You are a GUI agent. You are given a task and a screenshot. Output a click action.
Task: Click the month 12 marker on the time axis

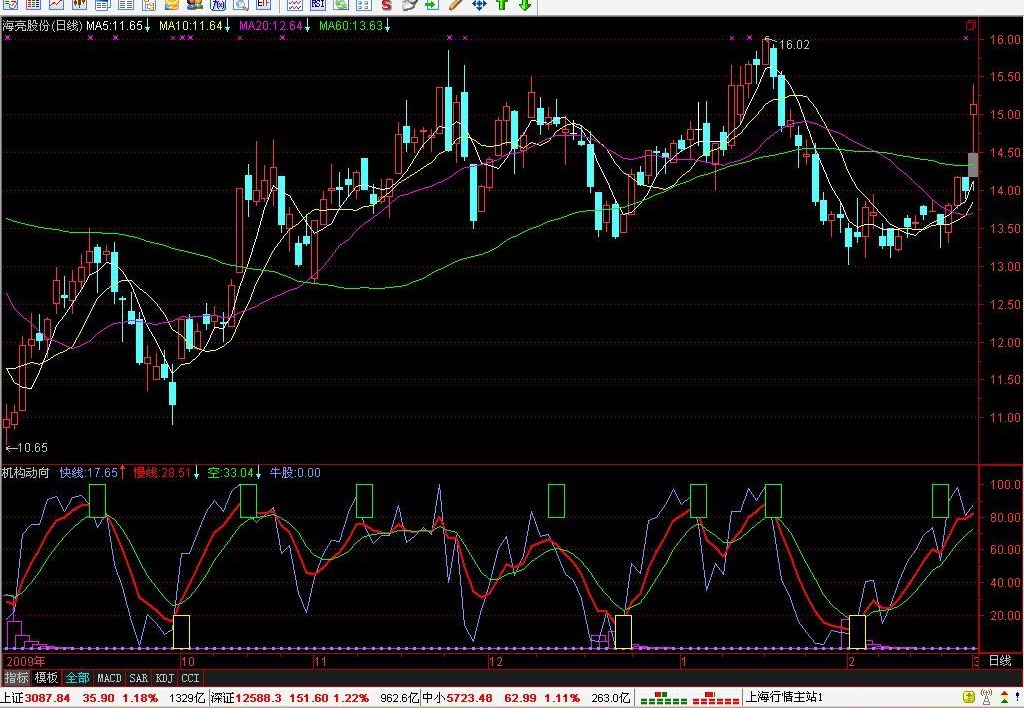(496, 662)
